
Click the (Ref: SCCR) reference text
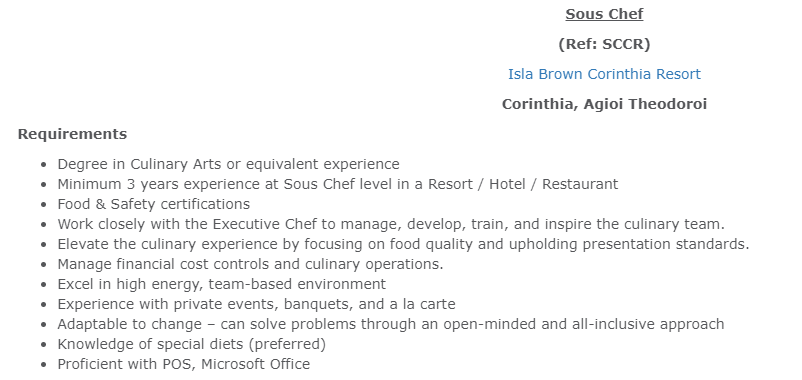[x=604, y=44]
